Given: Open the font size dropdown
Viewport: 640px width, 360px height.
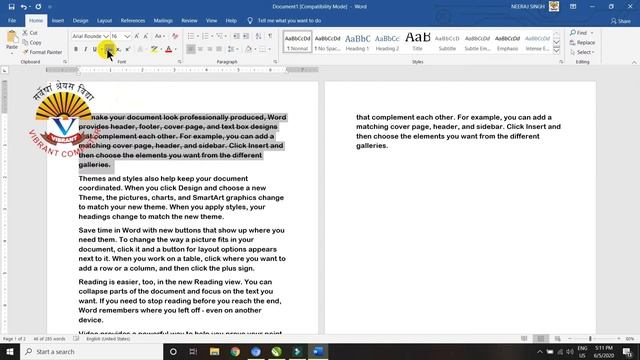Looking at the screenshot, I should pos(127,36).
